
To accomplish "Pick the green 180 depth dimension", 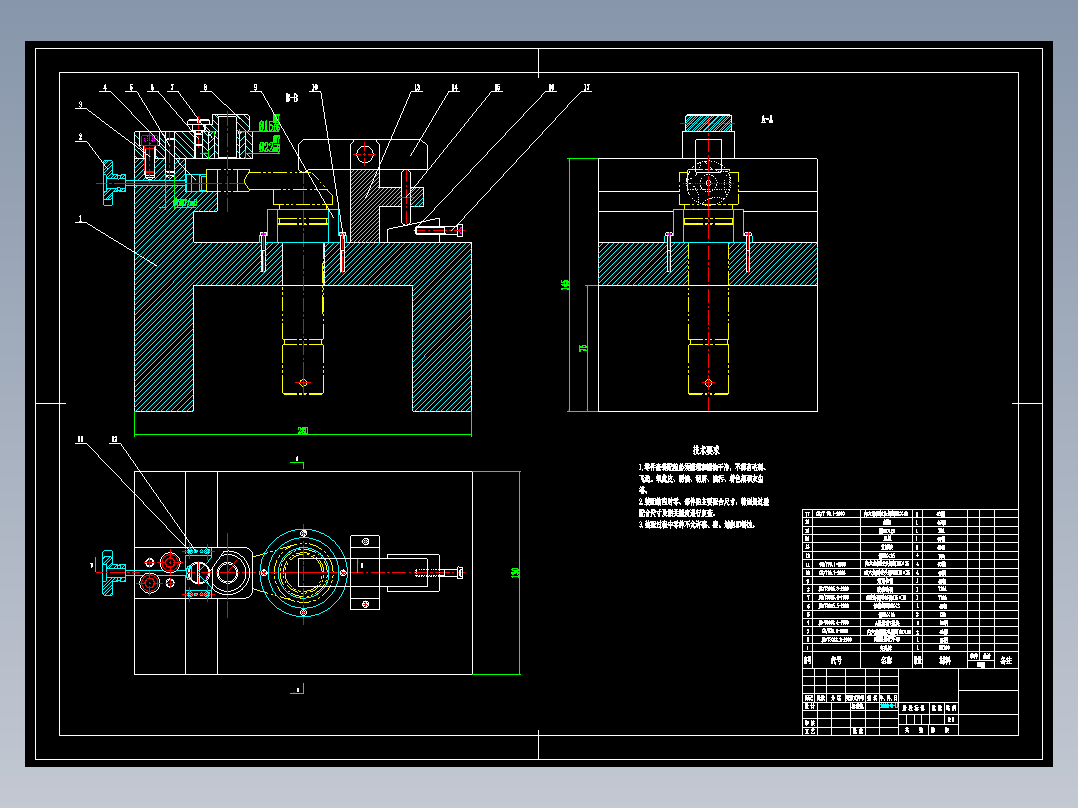I will click(x=516, y=572).
